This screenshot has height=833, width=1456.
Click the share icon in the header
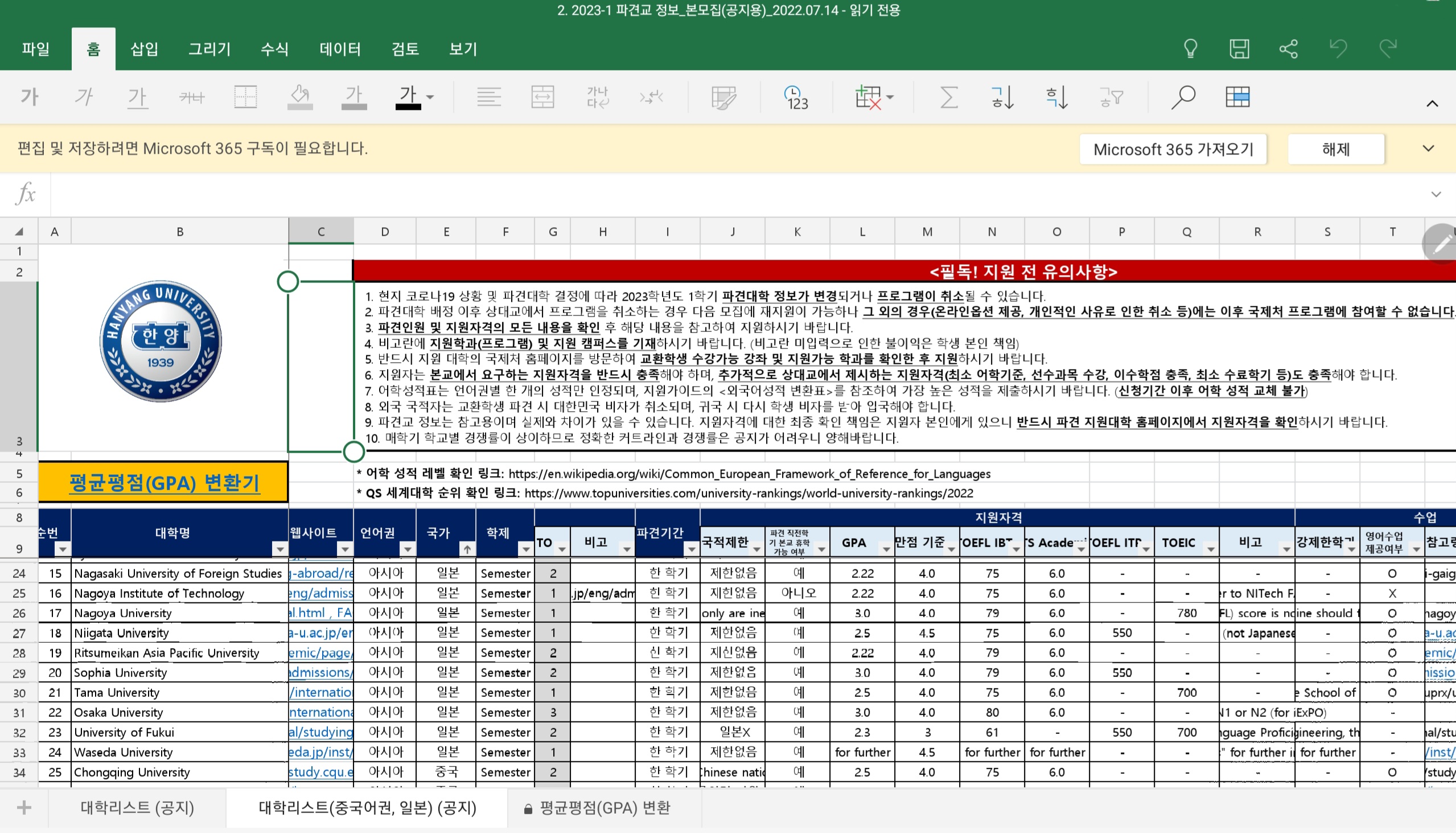click(1289, 48)
